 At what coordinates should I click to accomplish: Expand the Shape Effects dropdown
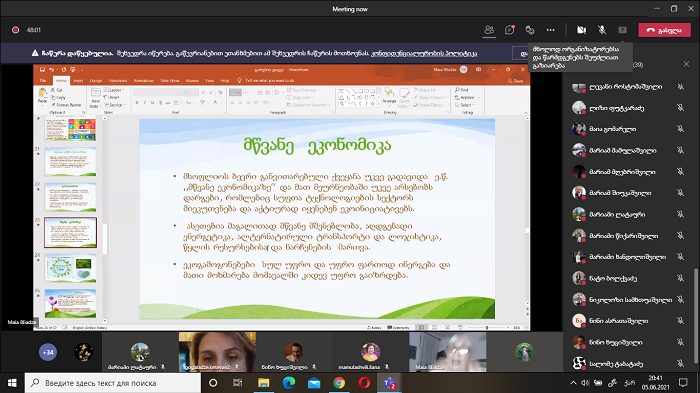point(429,105)
